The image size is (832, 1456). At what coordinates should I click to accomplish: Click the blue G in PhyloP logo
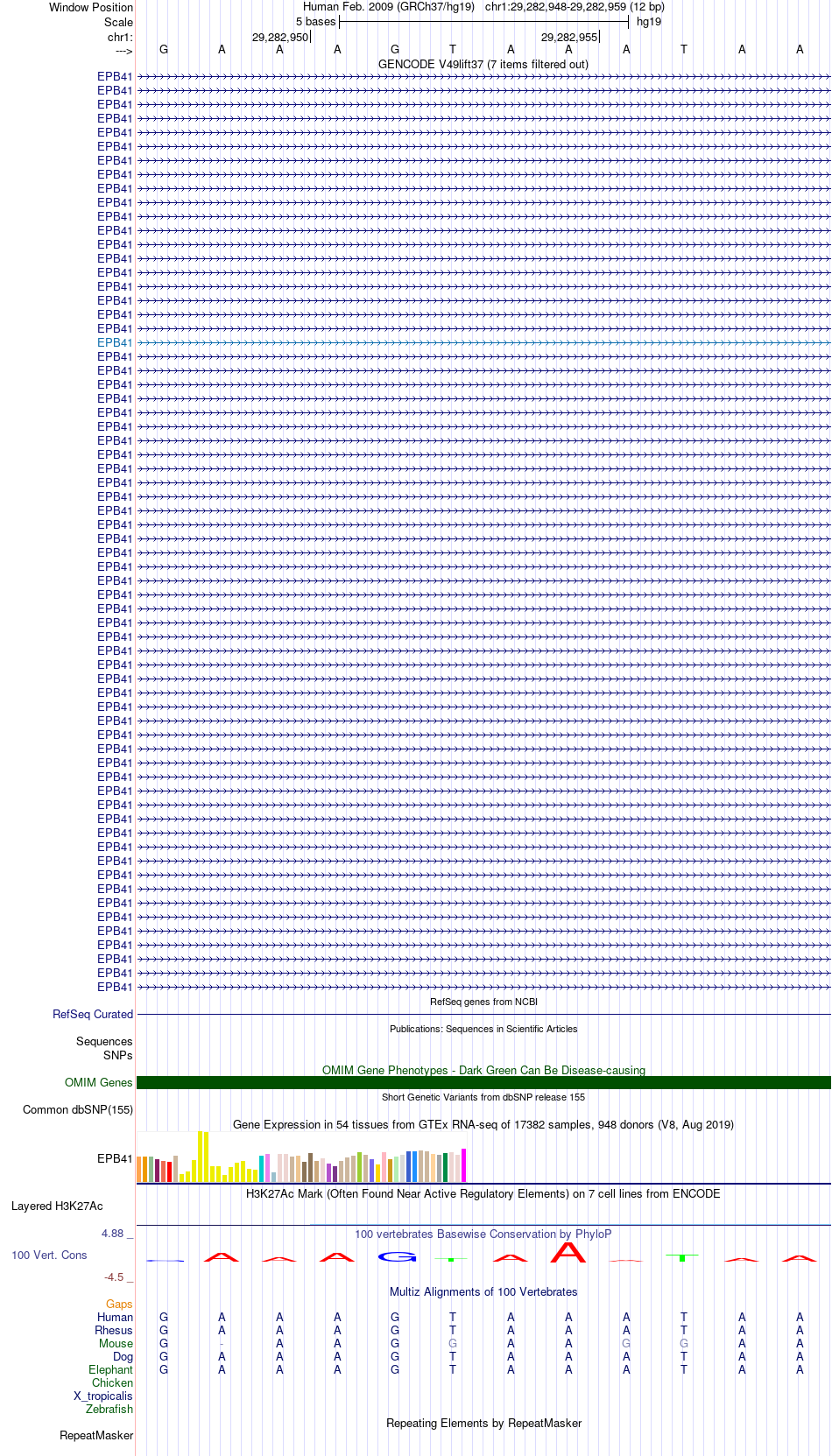(x=397, y=1257)
